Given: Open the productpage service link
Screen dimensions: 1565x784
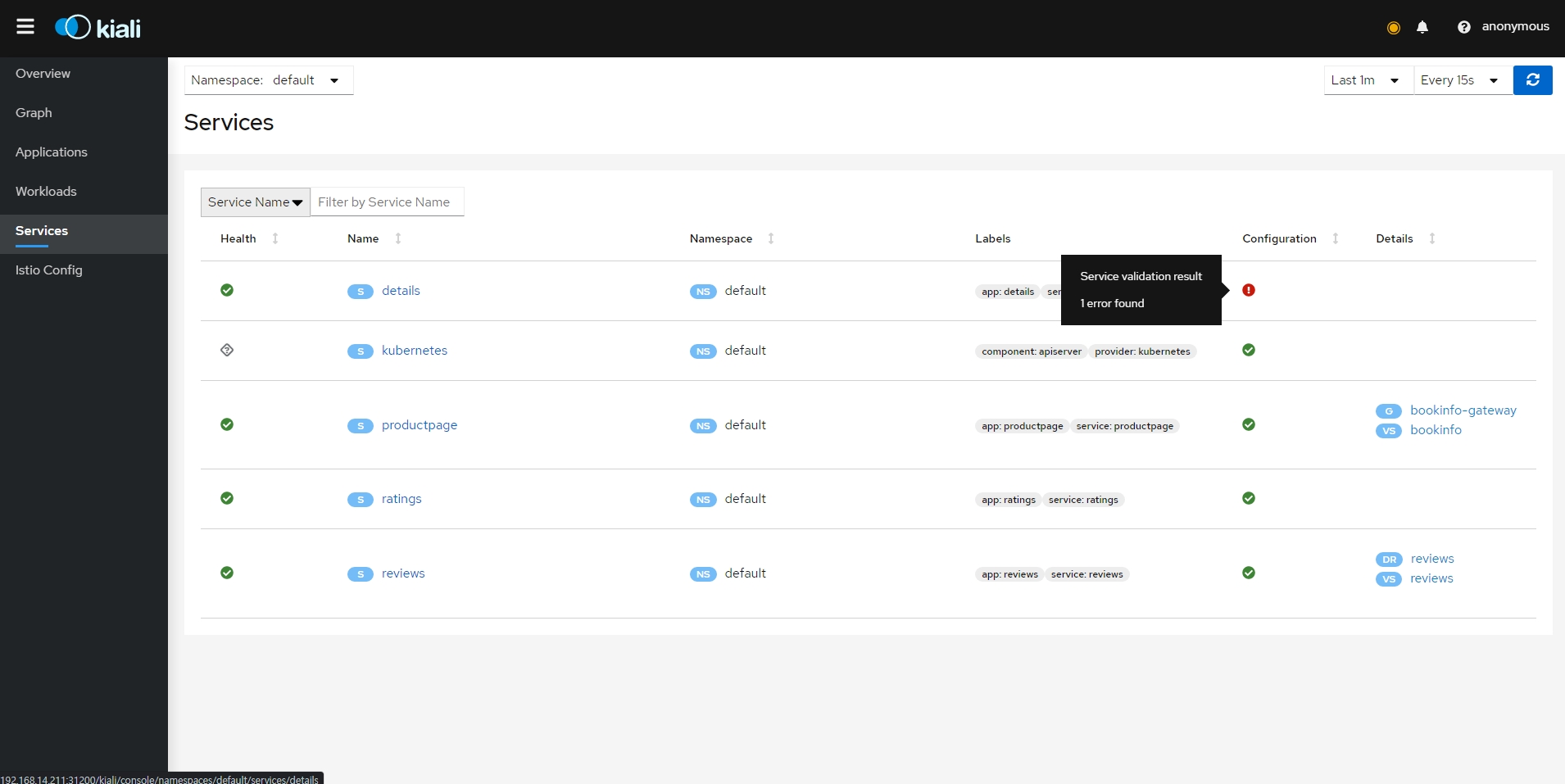Looking at the screenshot, I should [x=420, y=425].
